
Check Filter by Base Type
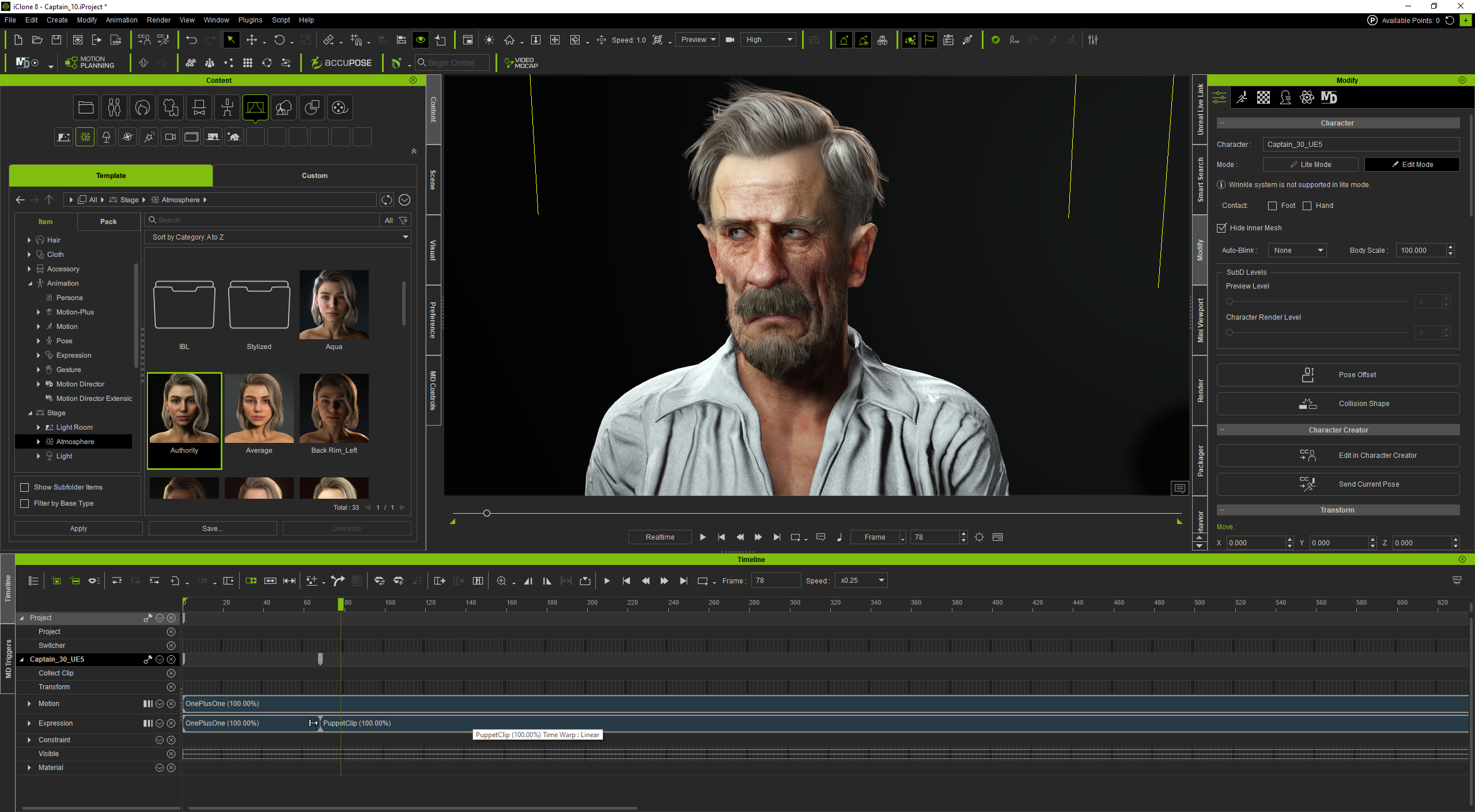(24, 503)
